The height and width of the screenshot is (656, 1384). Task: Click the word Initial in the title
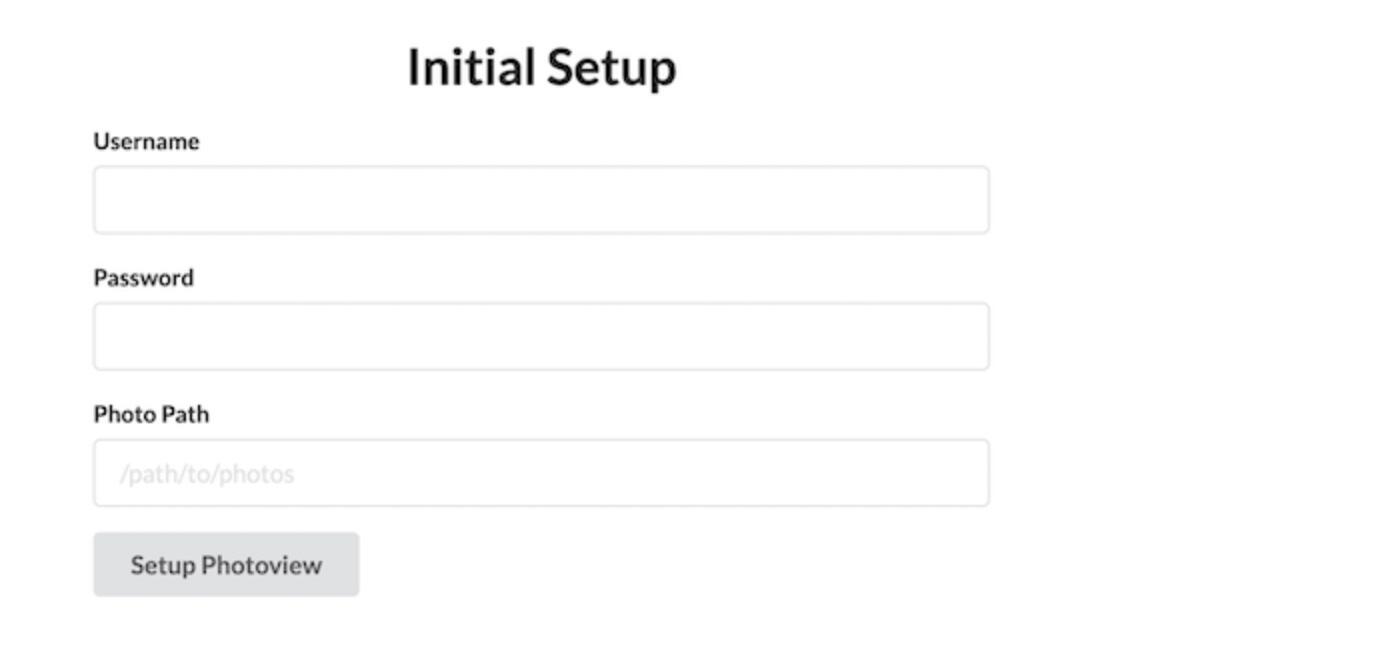click(471, 68)
